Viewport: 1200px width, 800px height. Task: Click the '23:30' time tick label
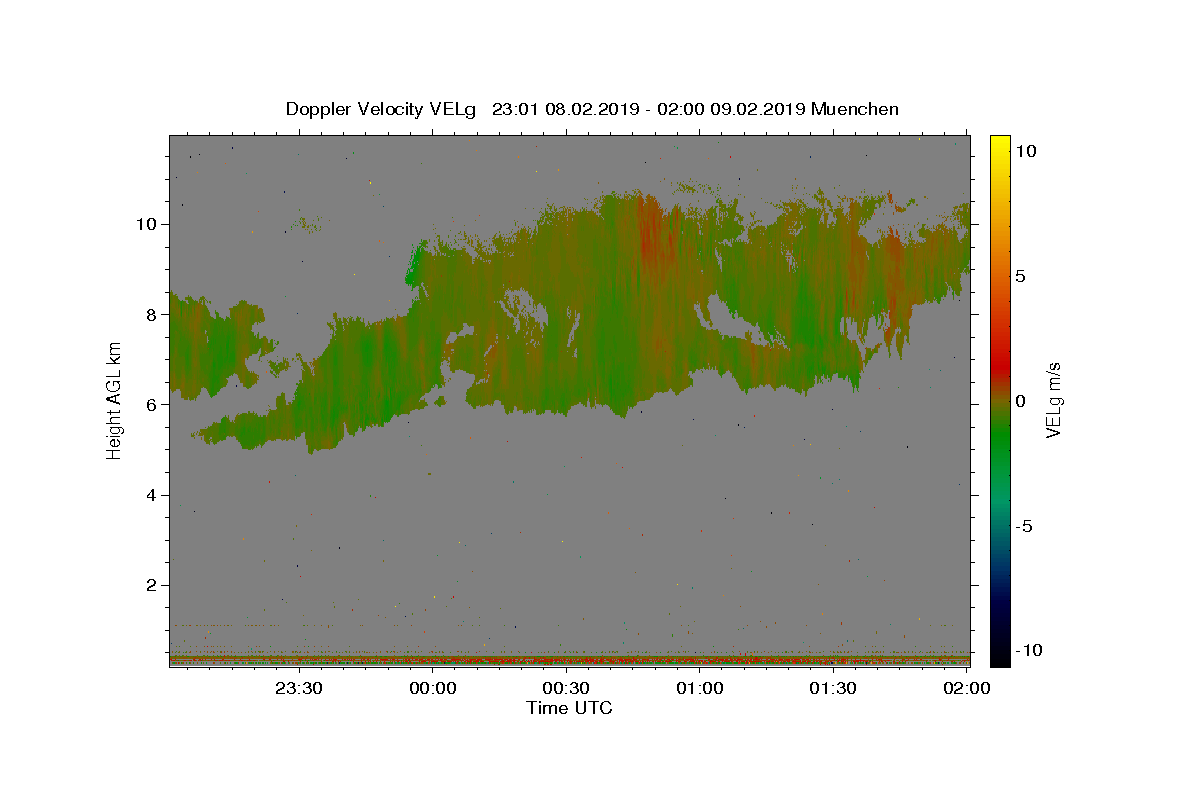[299, 688]
